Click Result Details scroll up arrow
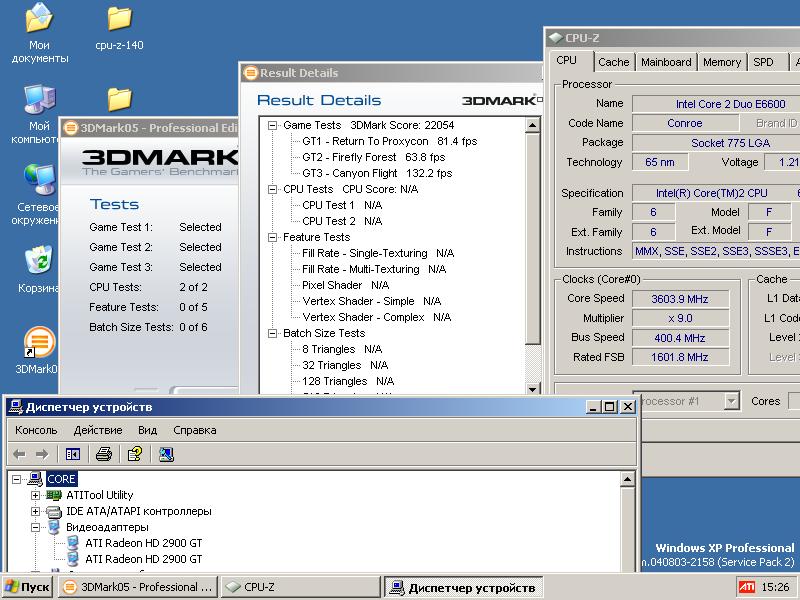 tap(532, 125)
